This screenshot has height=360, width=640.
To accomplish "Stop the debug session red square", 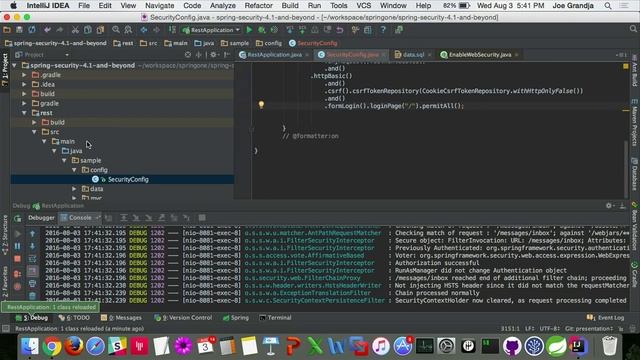I will tap(18, 259).
